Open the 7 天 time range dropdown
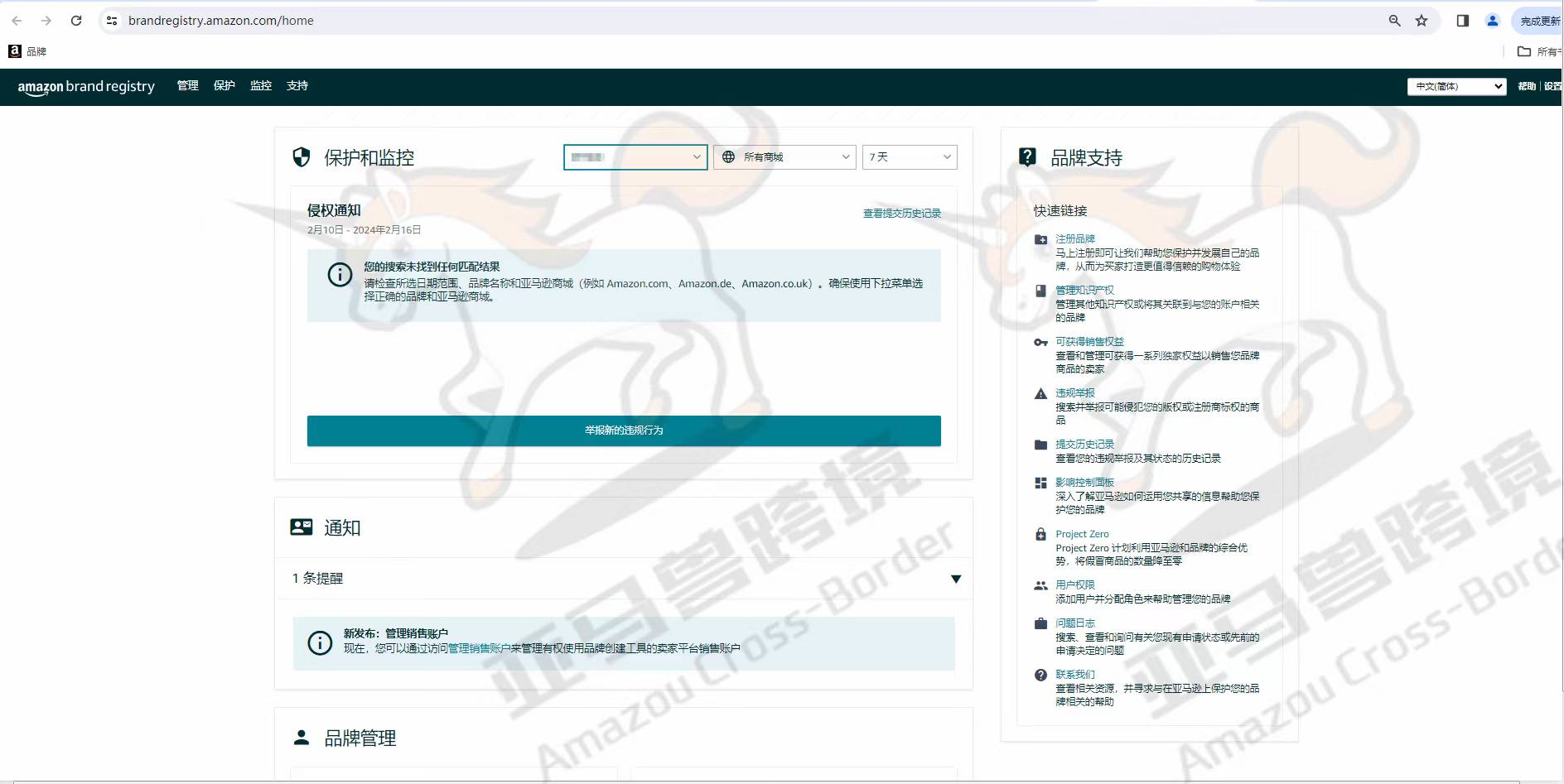This screenshot has width=1564, height=784. tap(910, 157)
